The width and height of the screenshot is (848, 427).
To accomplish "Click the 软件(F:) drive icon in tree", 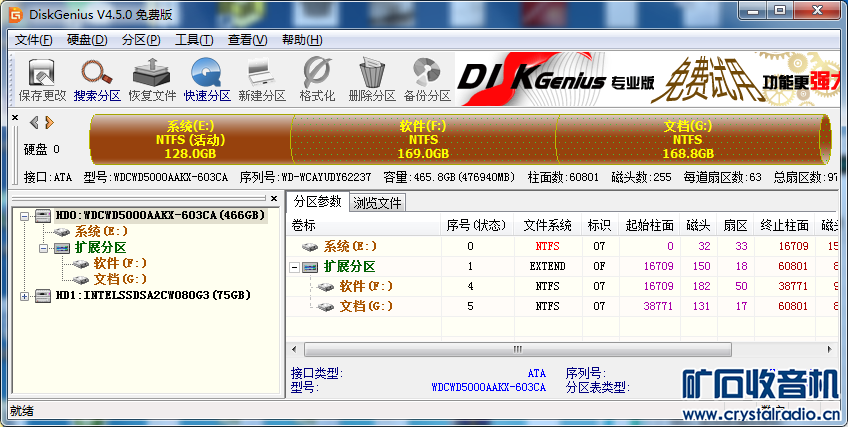I will pyautogui.click(x=81, y=264).
